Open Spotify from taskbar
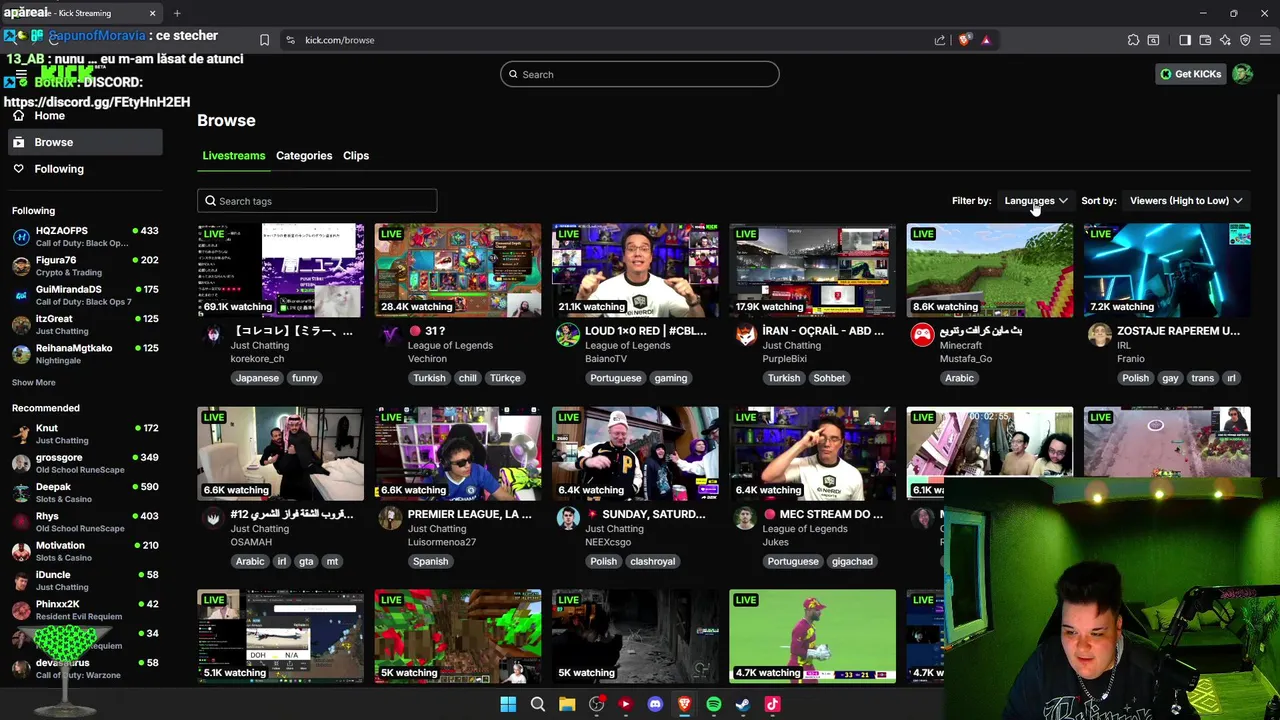This screenshot has height=720, width=1280. click(714, 704)
